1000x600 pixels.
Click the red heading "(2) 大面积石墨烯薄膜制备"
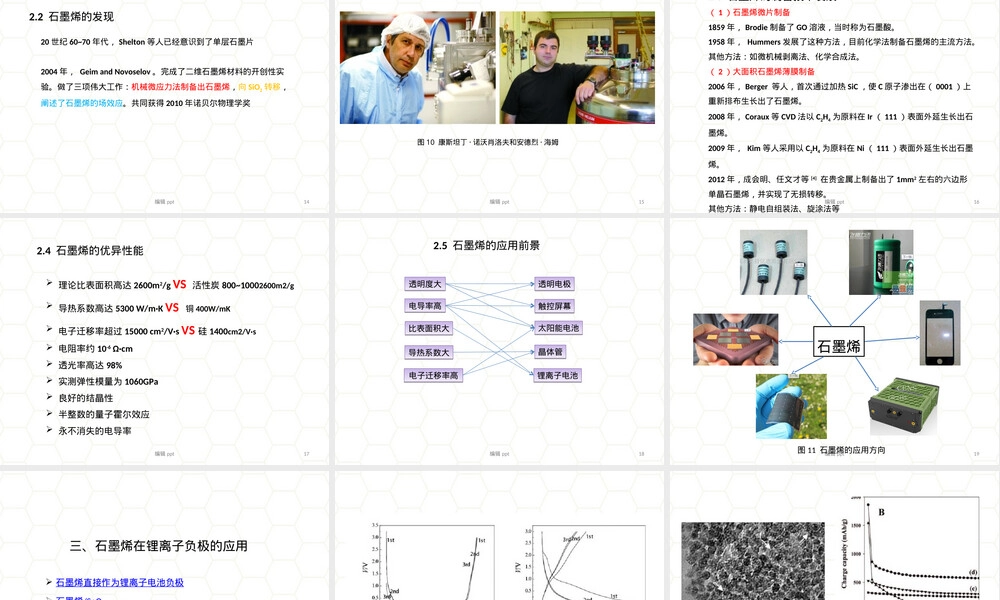pyautogui.click(x=762, y=71)
